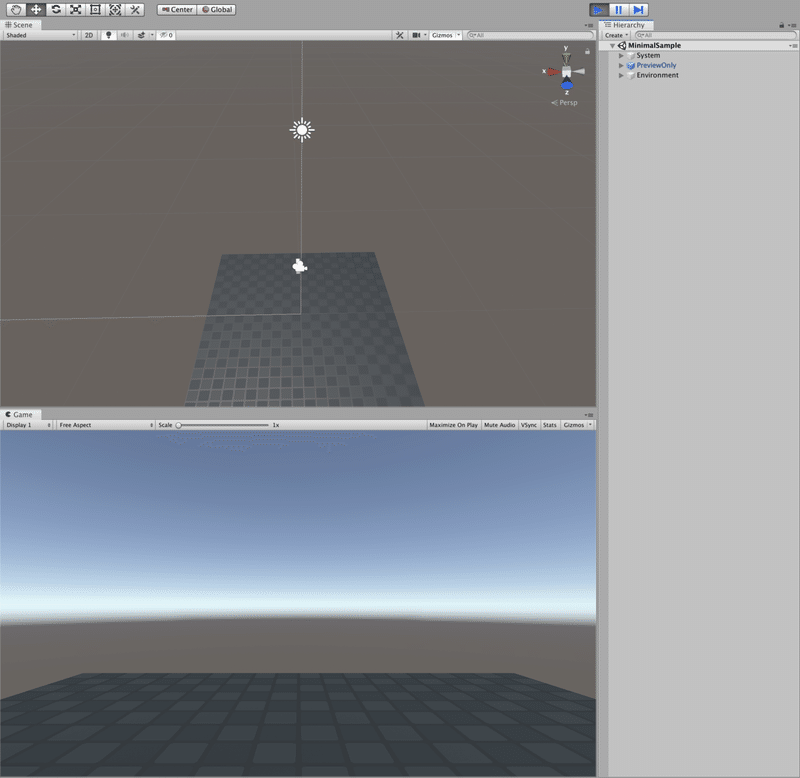
Task: Toggle Gizmos in the Scene view
Action: 442,35
